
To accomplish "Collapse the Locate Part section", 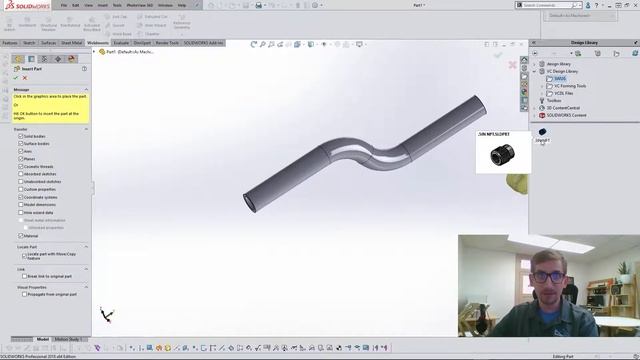I will pos(86,247).
